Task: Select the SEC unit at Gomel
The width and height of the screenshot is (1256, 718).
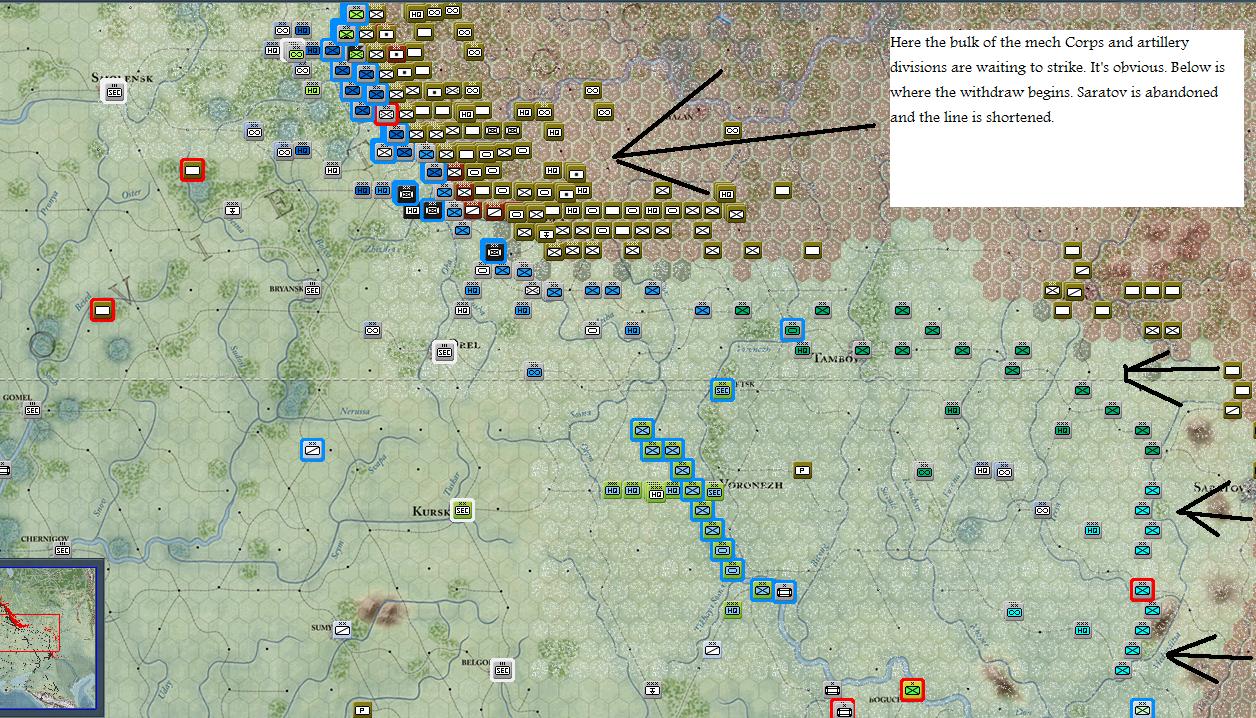Action: [x=32, y=409]
